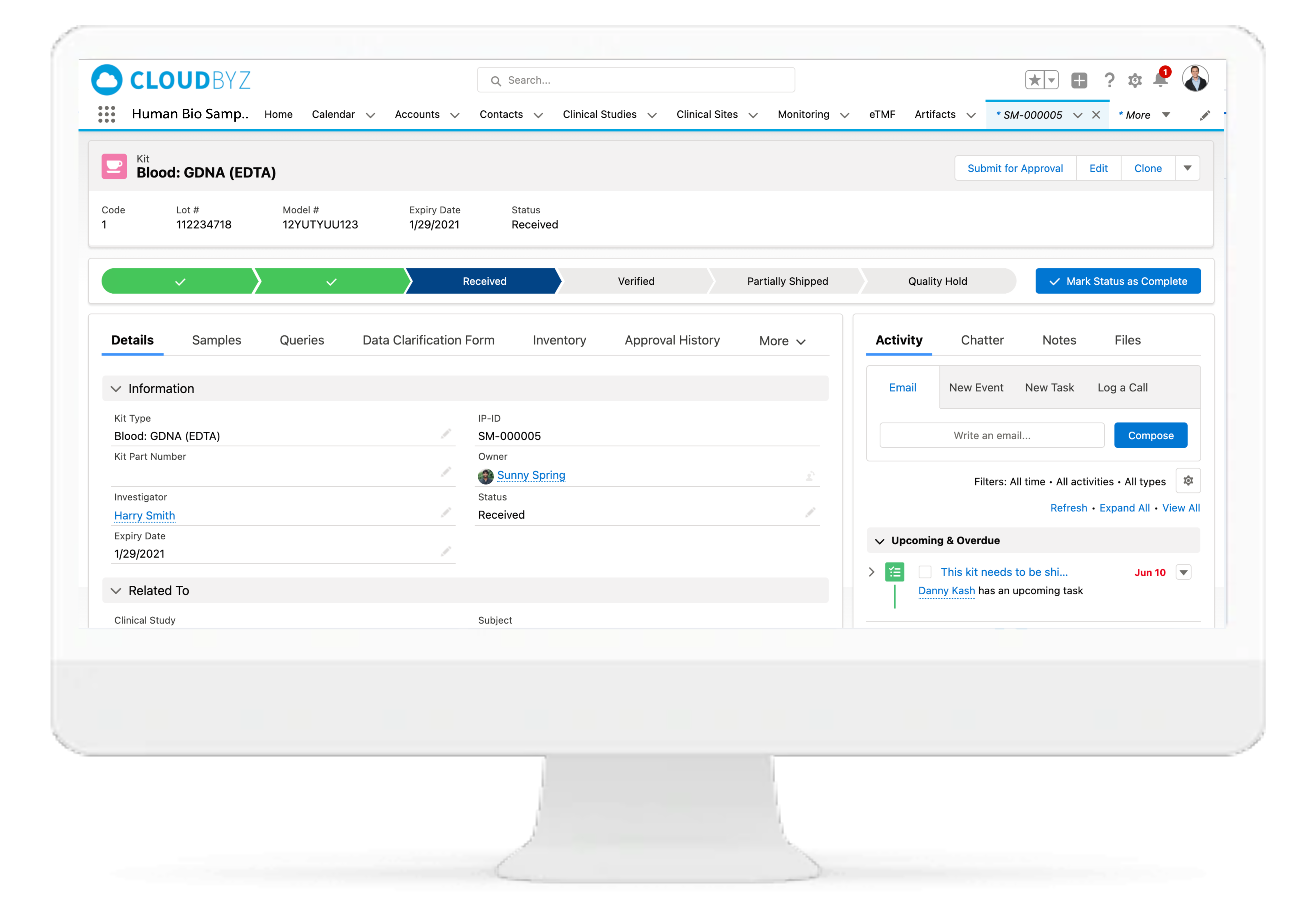Select the Verified stage in status path
Image resolution: width=1316 pixels, height=911 pixels.
pos(635,282)
